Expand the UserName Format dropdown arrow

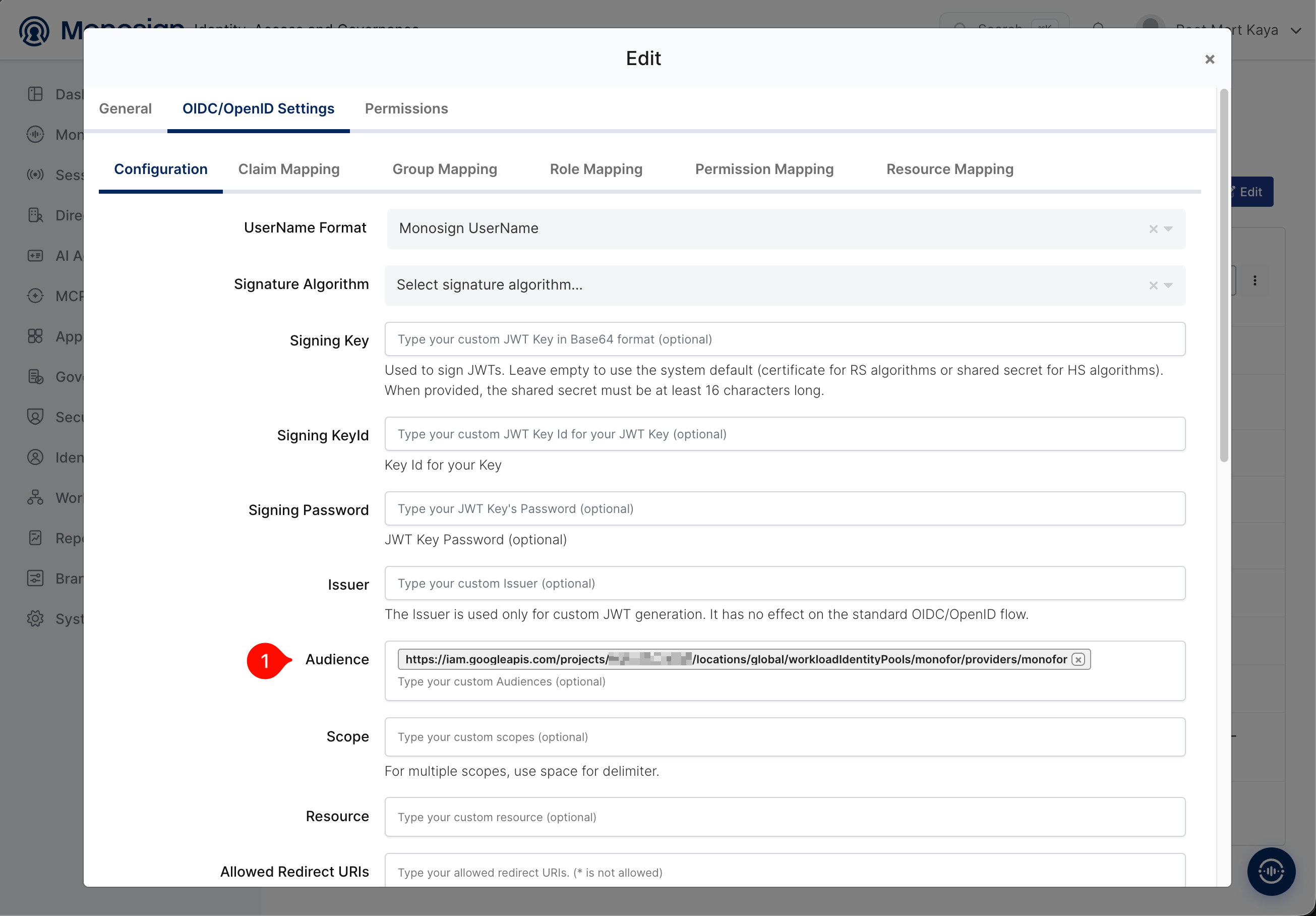pos(1168,228)
